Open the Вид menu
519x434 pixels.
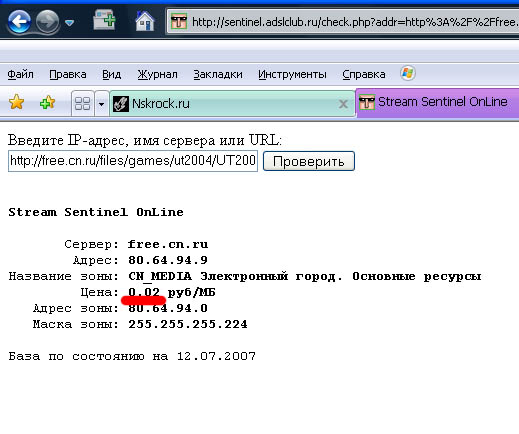coord(111,74)
